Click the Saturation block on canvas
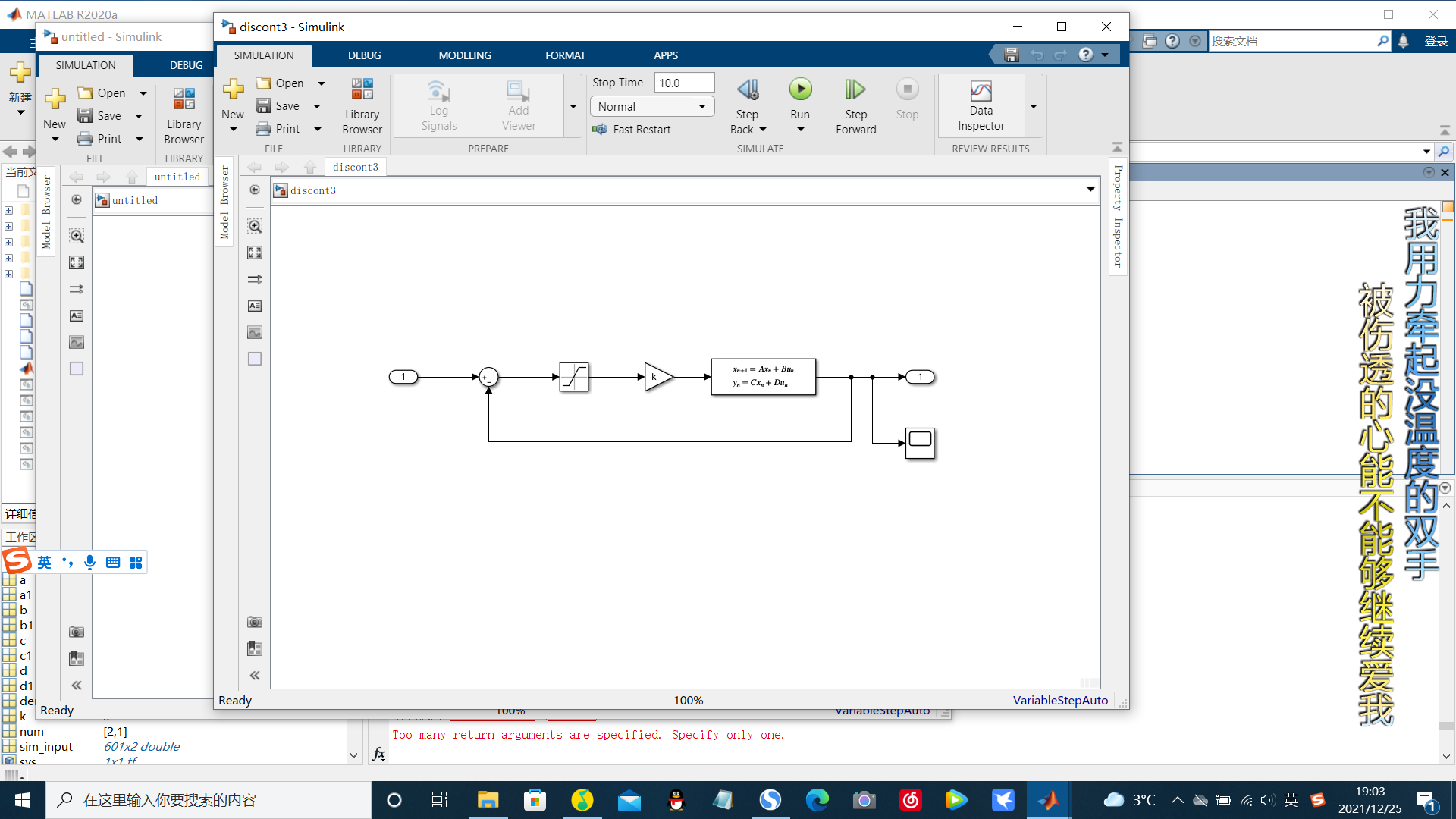 tap(574, 377)
